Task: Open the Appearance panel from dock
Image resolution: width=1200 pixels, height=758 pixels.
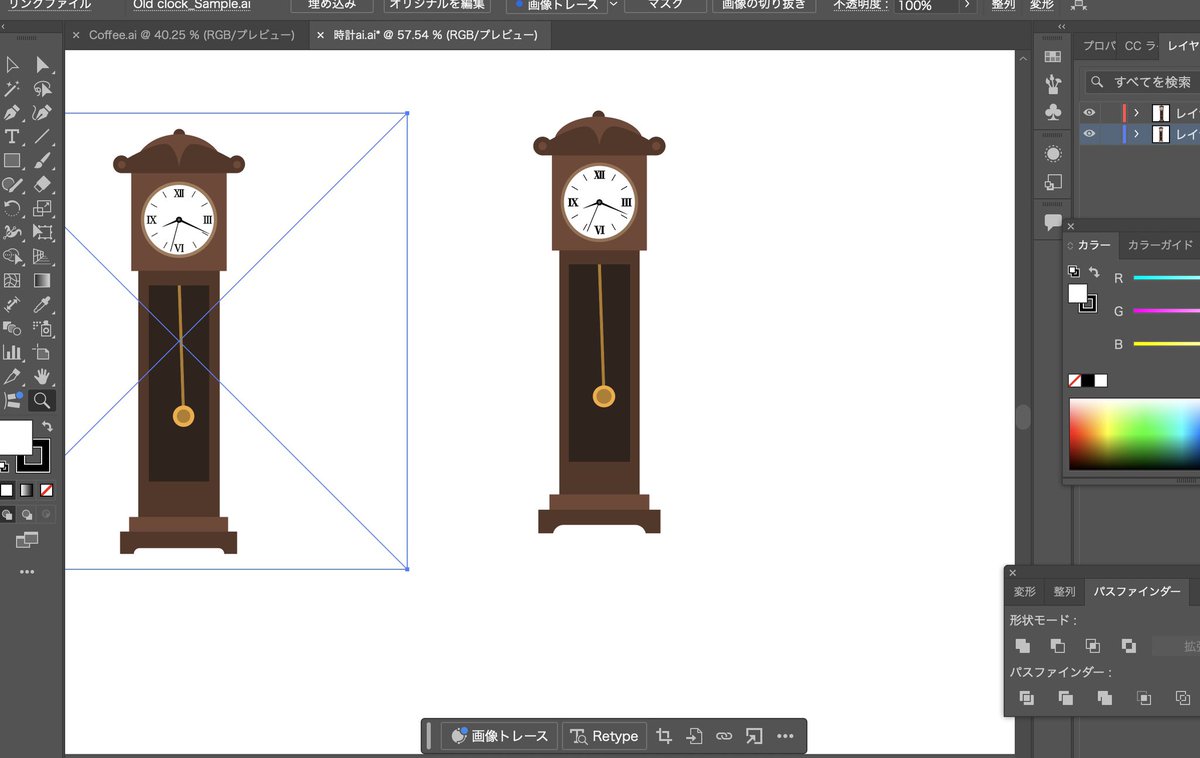Action: tap(1052, 154)
